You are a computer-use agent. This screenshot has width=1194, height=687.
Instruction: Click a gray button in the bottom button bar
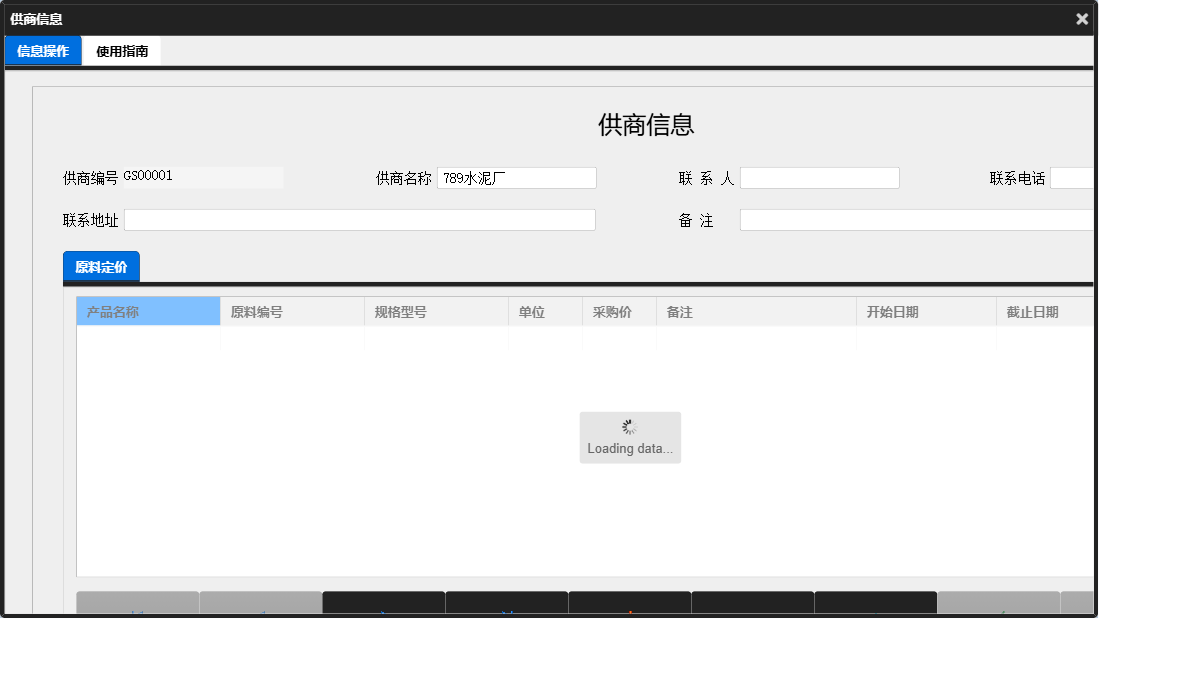tap(137, 601)
